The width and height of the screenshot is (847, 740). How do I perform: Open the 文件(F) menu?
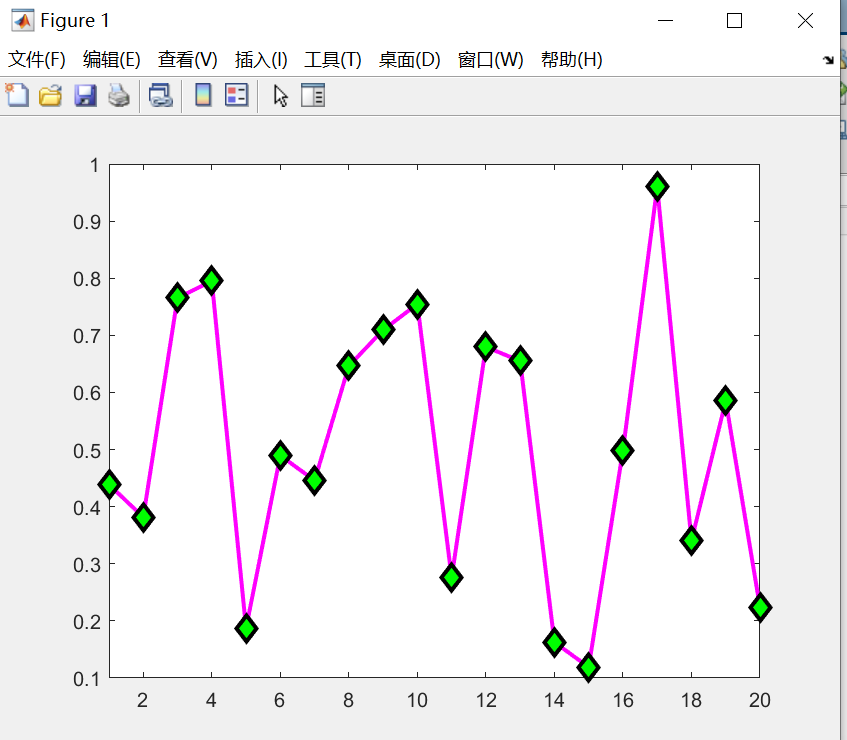36,60
